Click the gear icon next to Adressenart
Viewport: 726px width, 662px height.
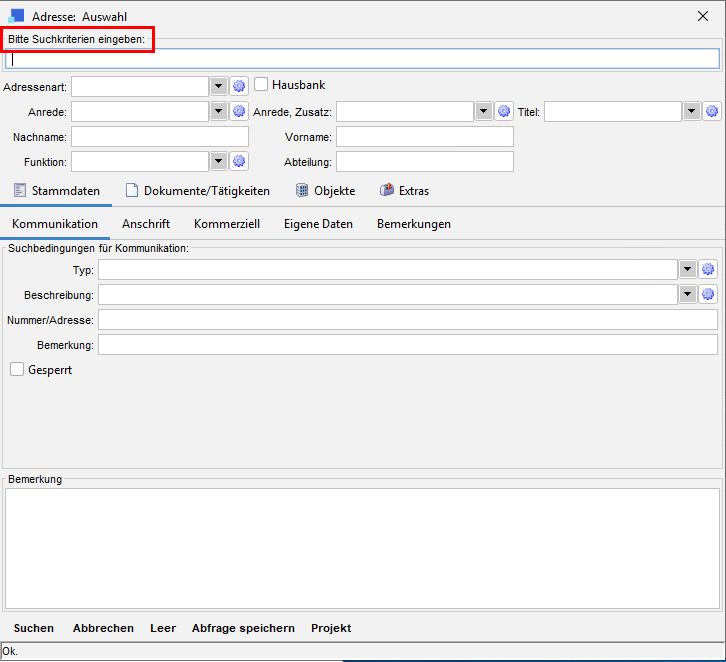point(239,86)
